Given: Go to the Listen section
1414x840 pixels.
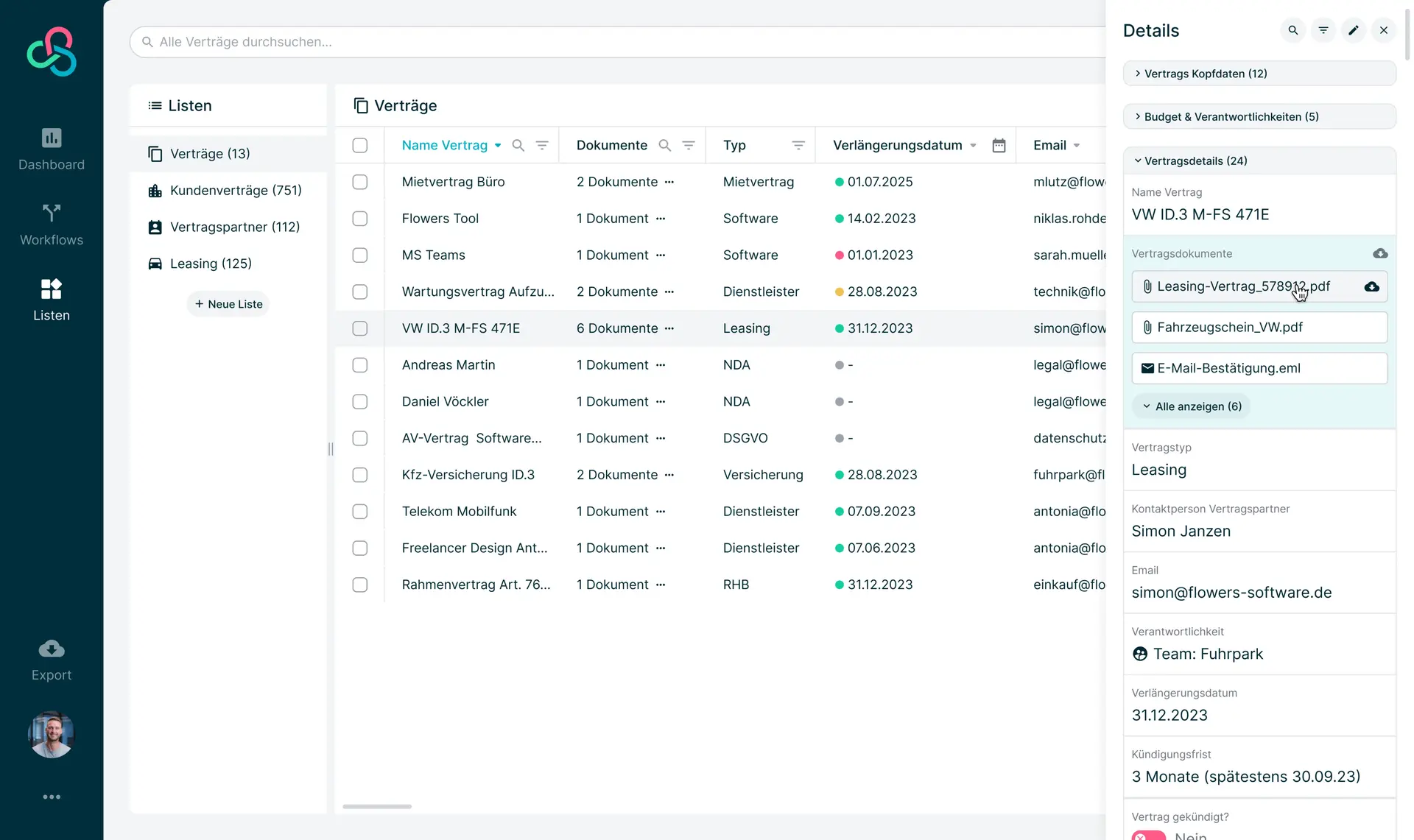Looking at the screenshot, I should point(52,300).
